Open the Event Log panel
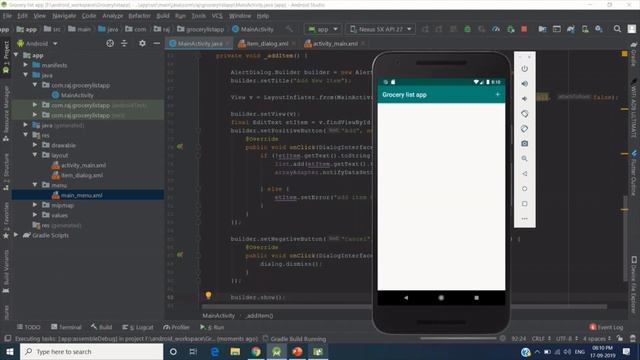This screenshot has height=360, width=640. 607,327
